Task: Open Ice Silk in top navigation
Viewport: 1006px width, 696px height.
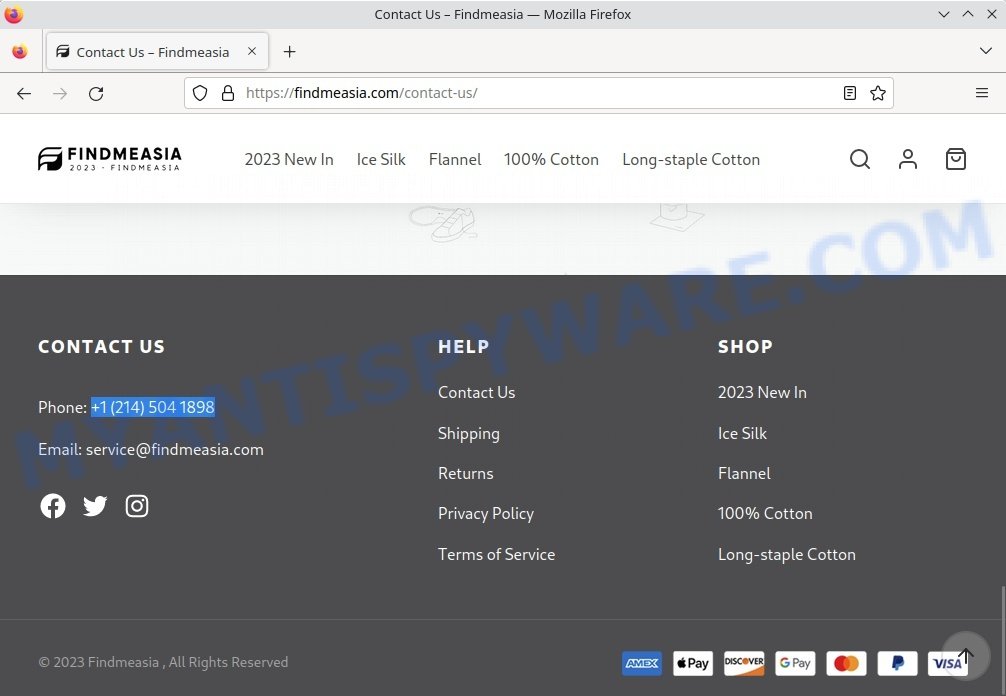Action: 381,159
